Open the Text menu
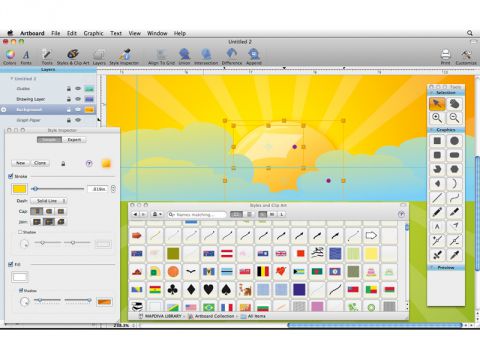 (x=116, y=33)
